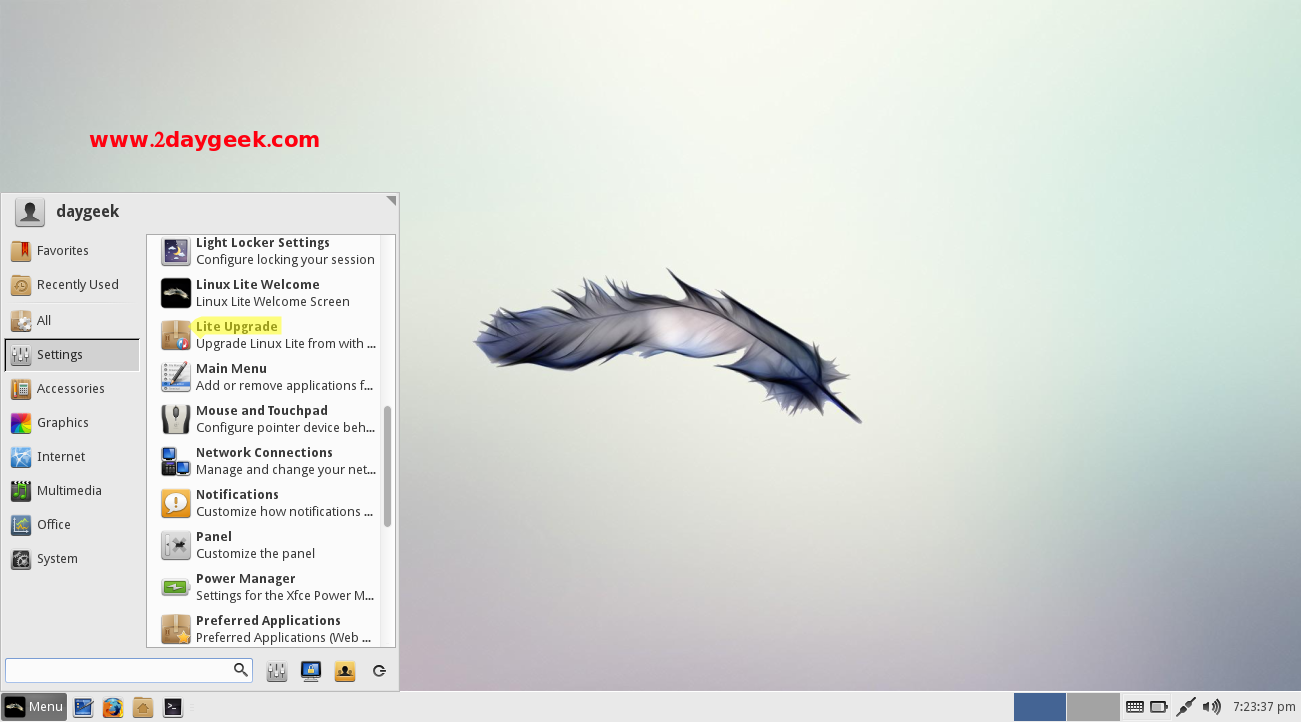Open the Favorites category
This screenshot has height=722, width=1301.
(x=62, y=251)
